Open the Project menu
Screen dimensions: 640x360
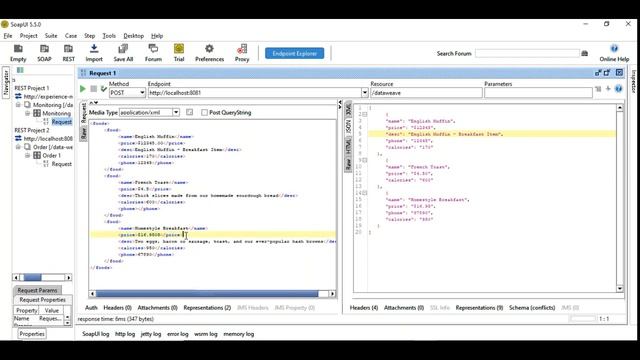(29, 36)
